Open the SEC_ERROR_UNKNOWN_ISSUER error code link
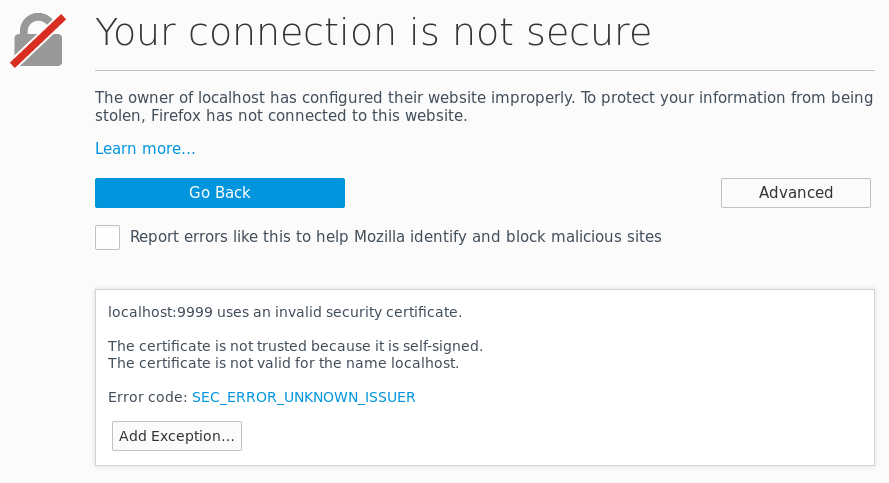The height and width of the screenshot is (483, 889). 303,397
